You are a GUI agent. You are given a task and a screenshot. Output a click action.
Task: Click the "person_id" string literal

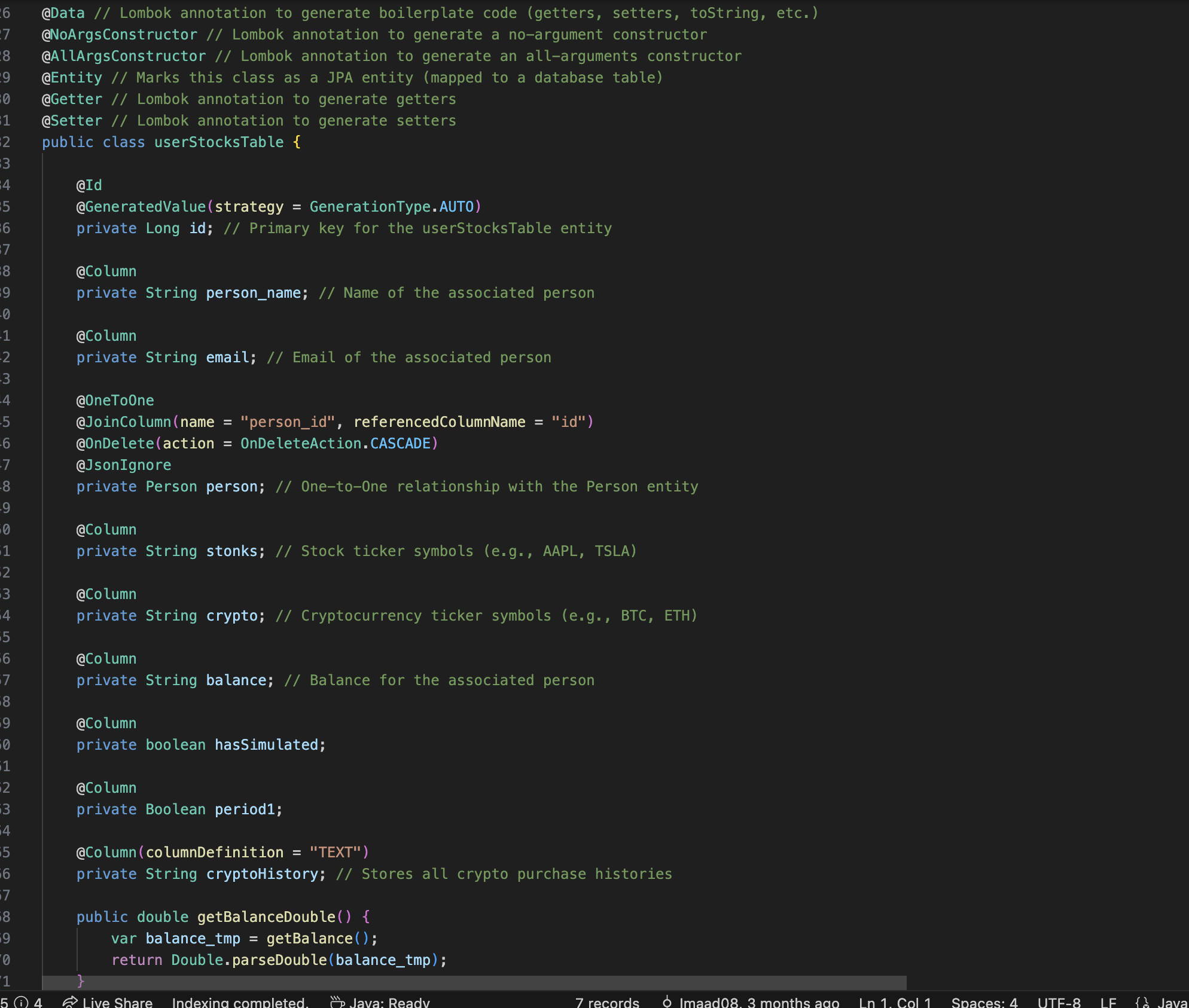coord(287,422)
